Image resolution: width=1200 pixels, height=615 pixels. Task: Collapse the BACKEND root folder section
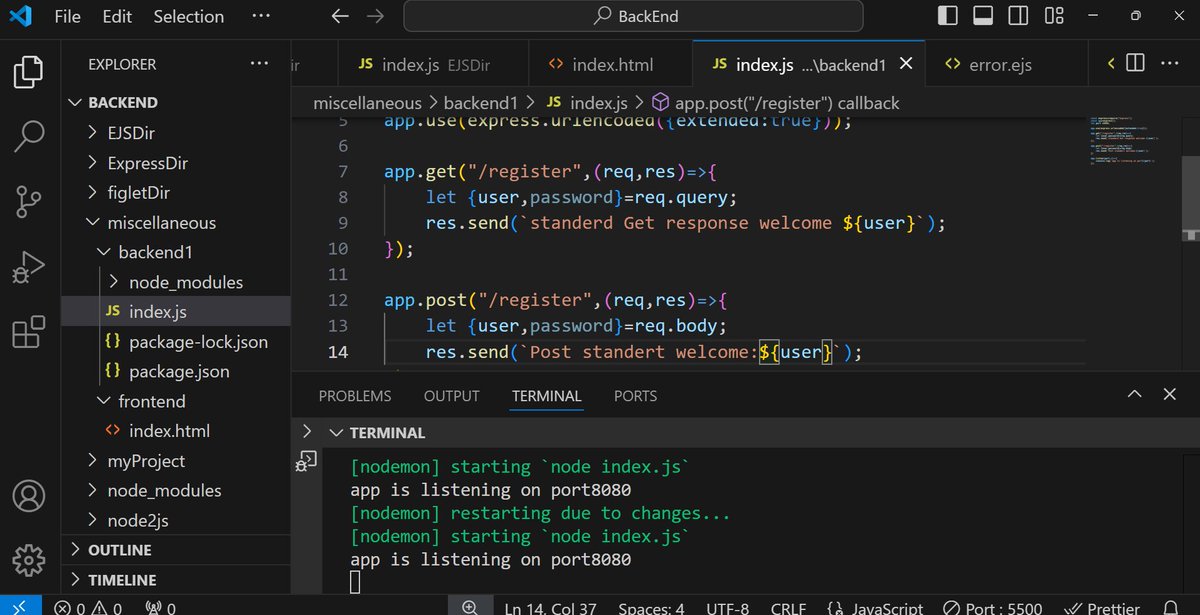pos(176,102)
